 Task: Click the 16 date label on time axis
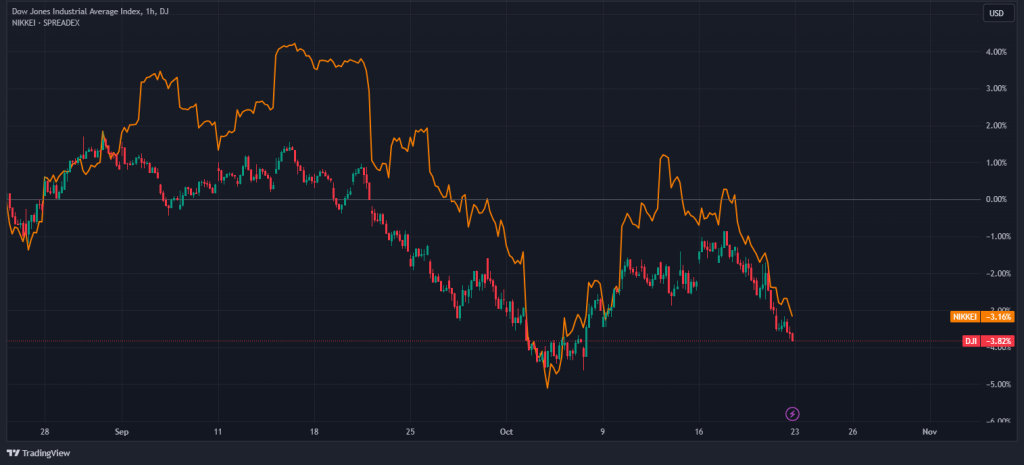pos(699,432)
